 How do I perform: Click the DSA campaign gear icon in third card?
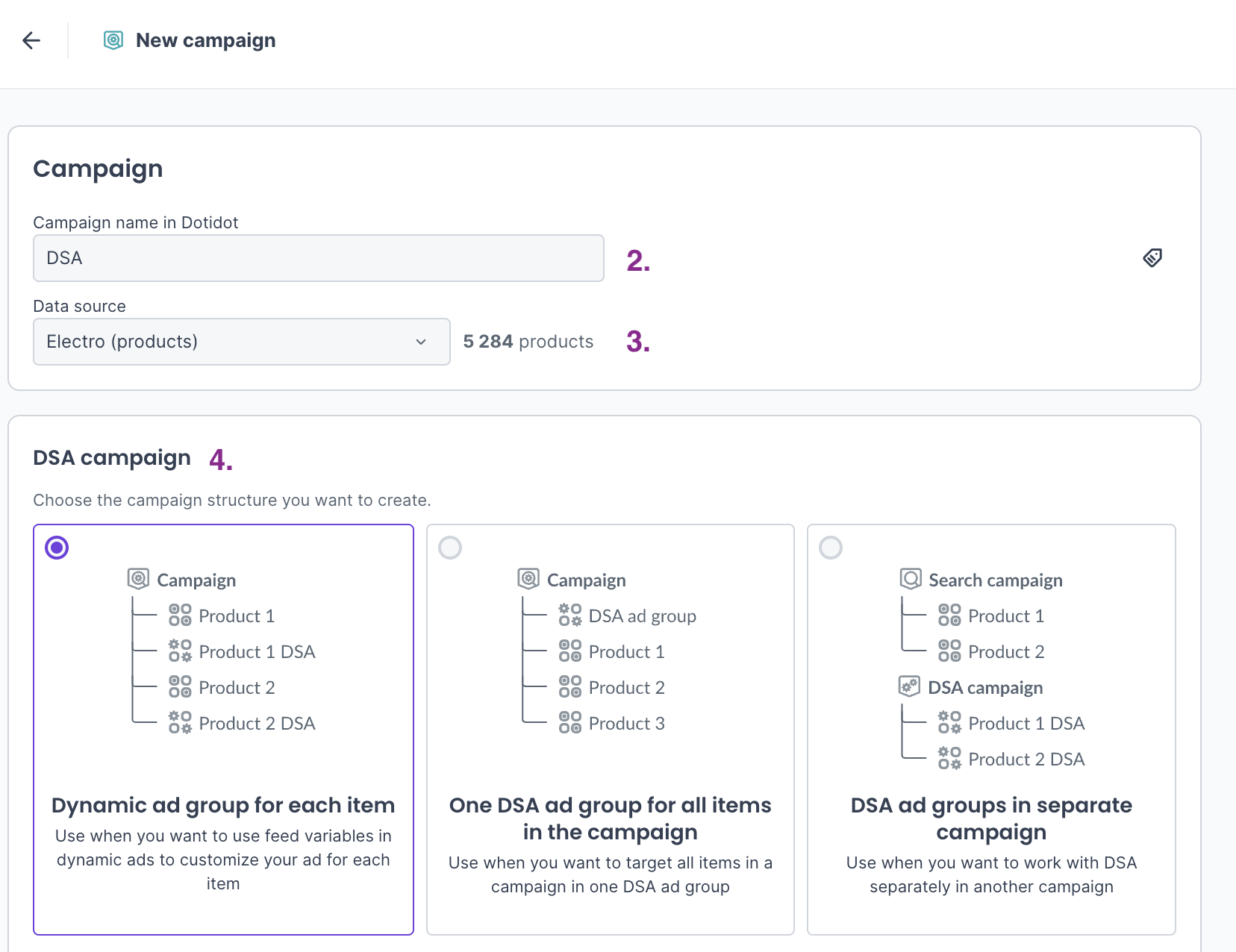tap(909, 686)
